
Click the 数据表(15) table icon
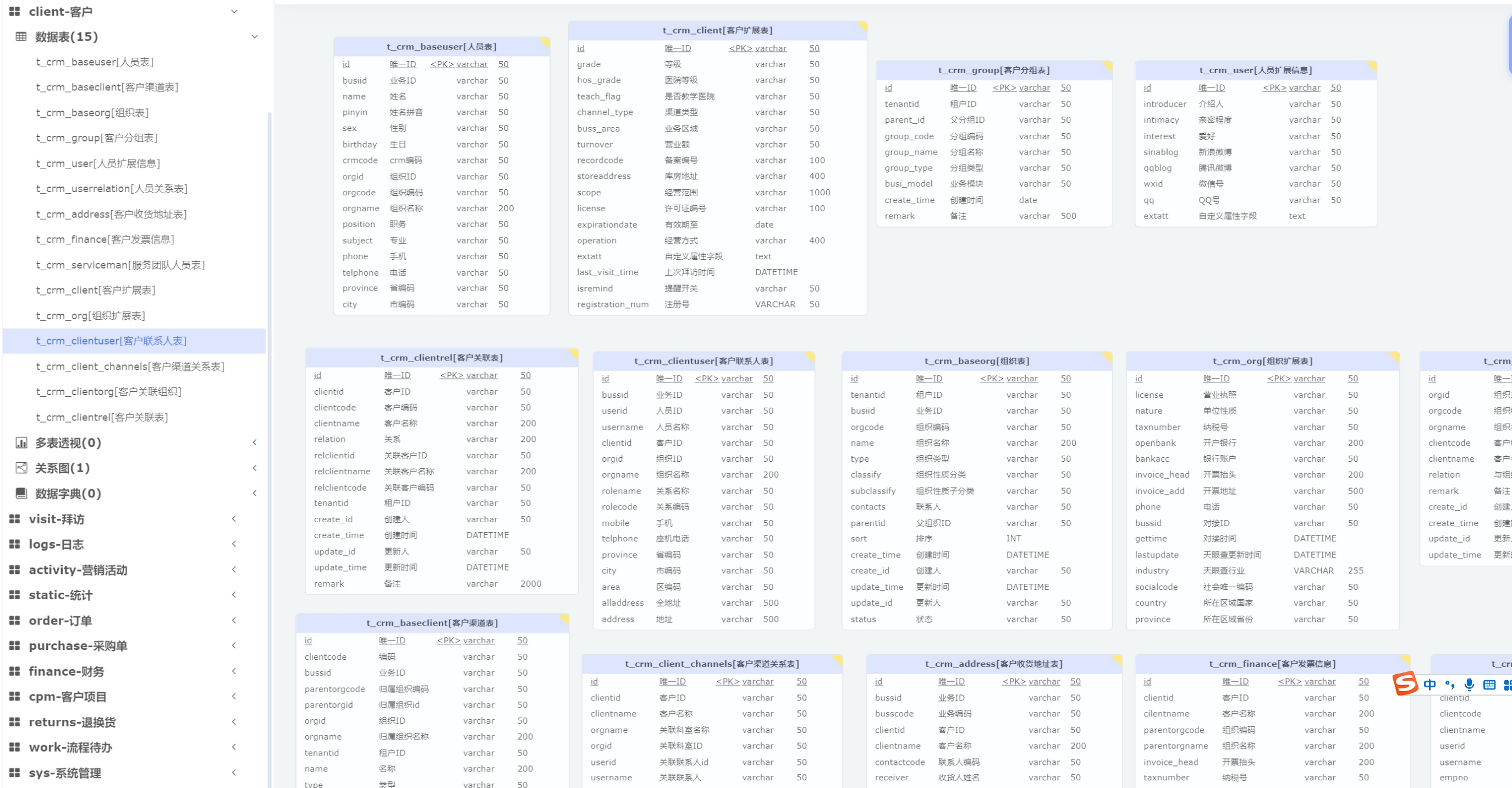[x=21, y=36]
